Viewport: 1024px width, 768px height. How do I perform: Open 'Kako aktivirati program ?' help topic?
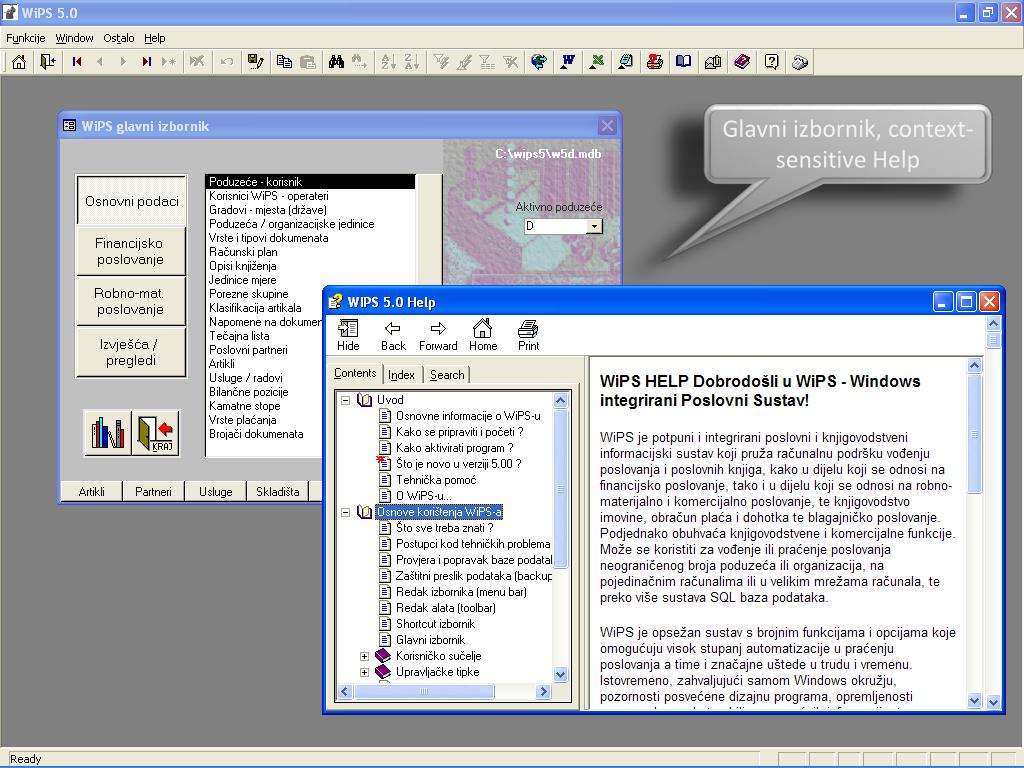pos(455,448)
